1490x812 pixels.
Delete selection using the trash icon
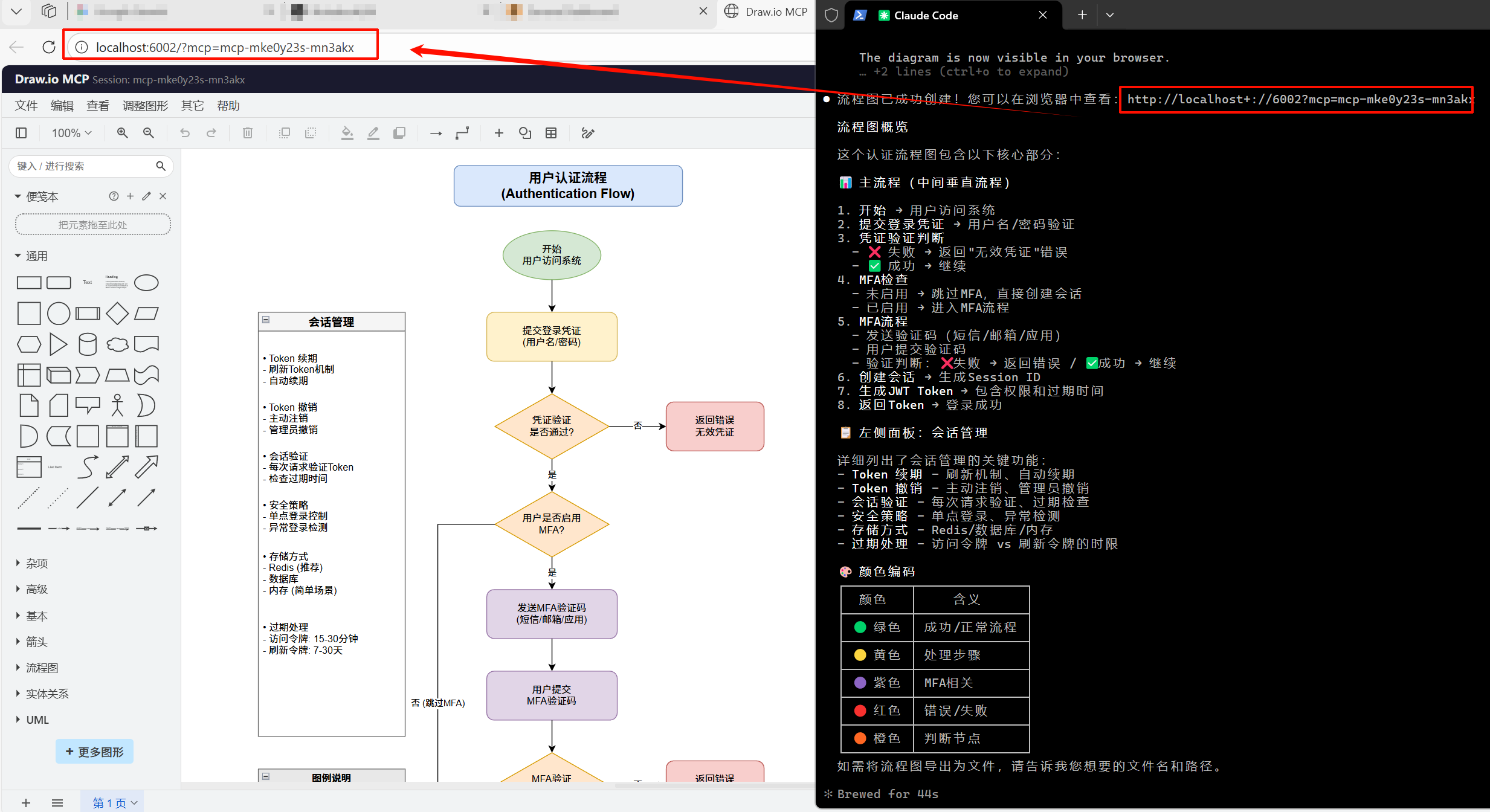(x=247, y=133)
